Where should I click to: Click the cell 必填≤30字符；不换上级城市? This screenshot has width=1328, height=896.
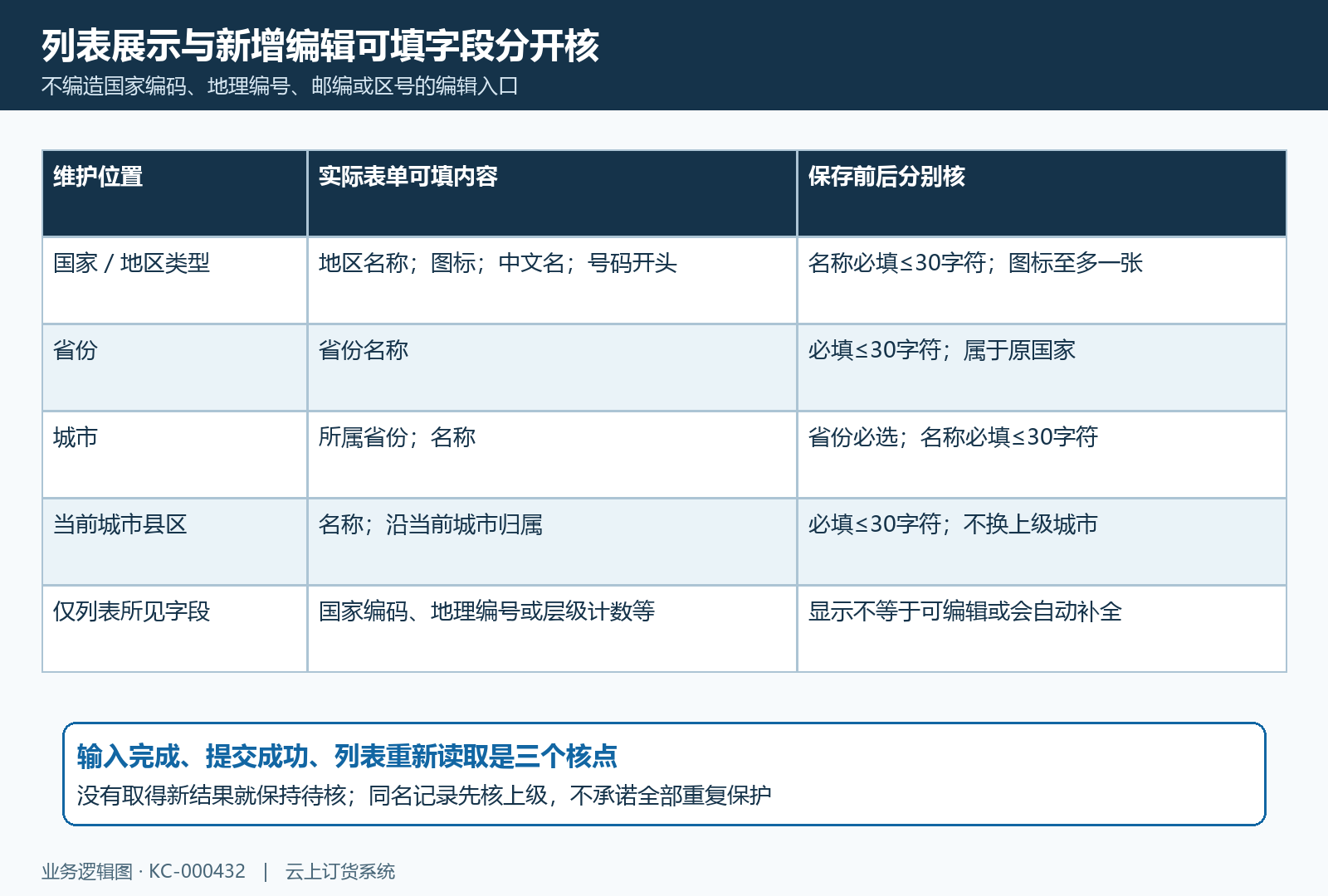(x=1042, y=542)
